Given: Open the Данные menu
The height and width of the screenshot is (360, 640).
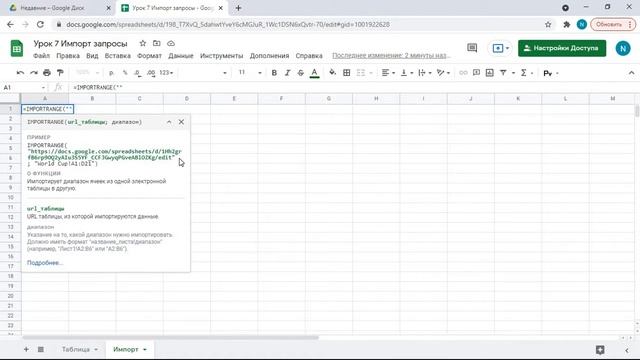Looking at the screenshot, I should tap(181, 56).
